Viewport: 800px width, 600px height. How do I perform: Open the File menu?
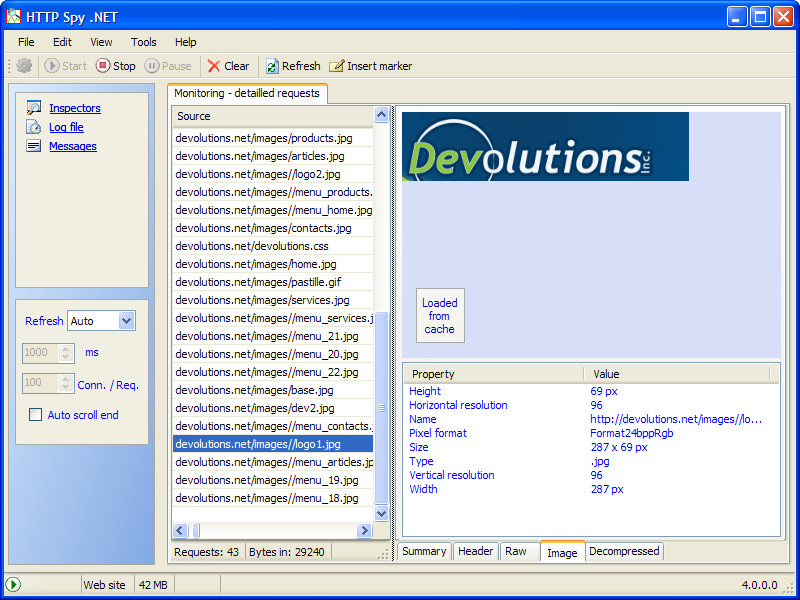(x=26, y=42)
